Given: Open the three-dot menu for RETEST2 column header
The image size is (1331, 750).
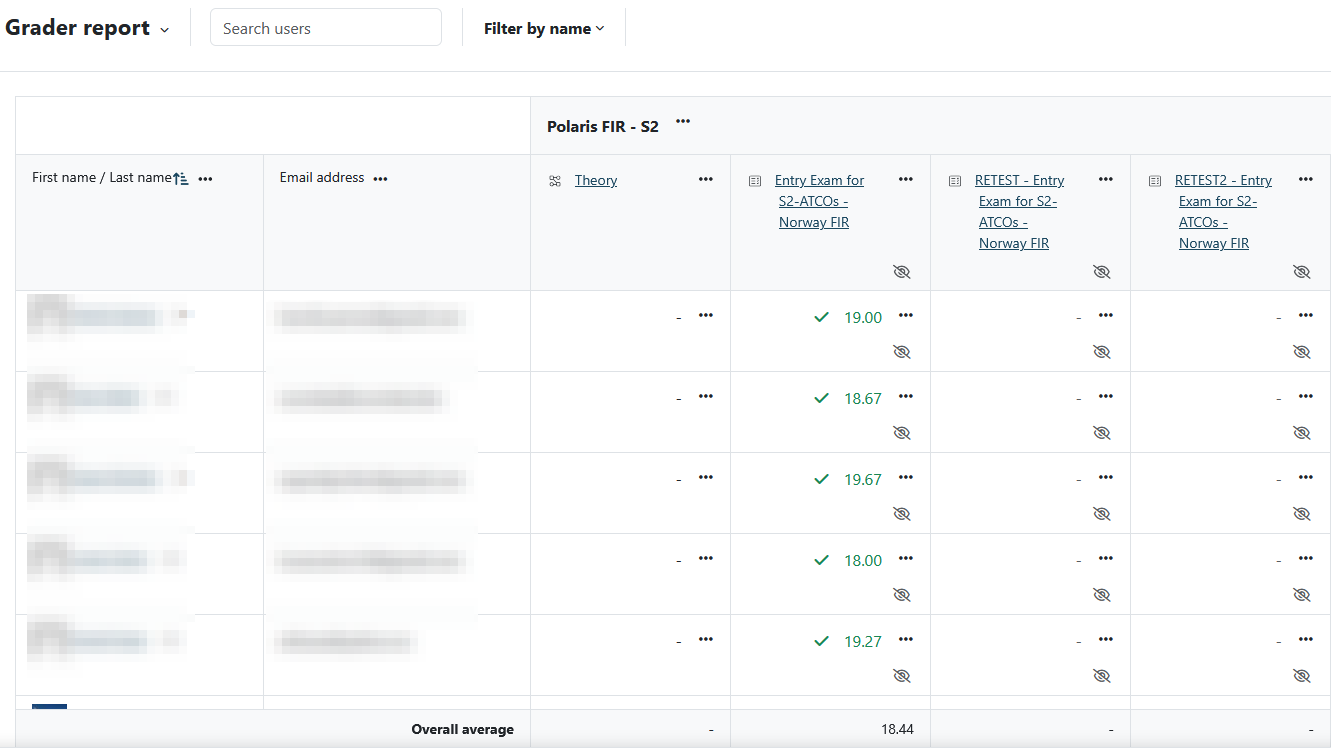Looking at the screenshot, I should pyautogui.click(x=1305, y=180).
